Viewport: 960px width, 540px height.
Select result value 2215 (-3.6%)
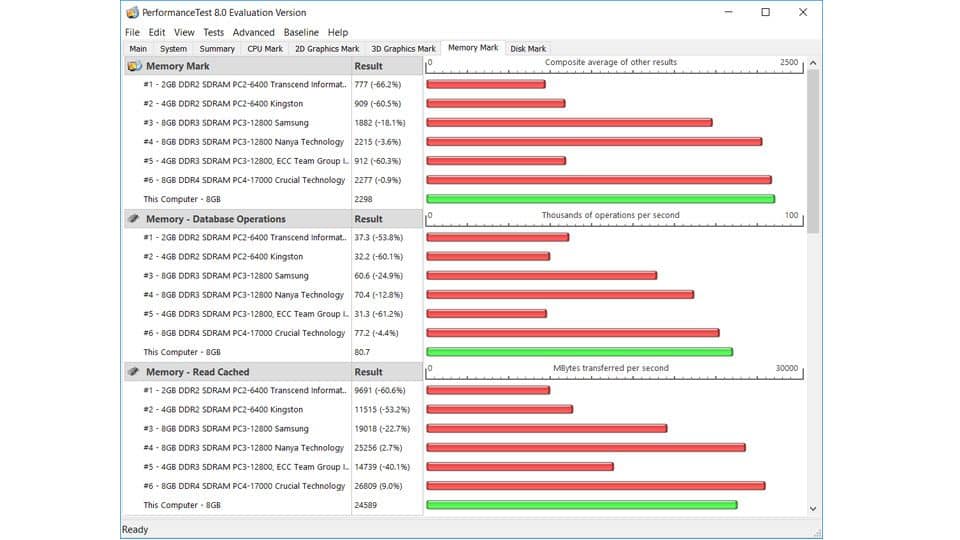(378, 141)
